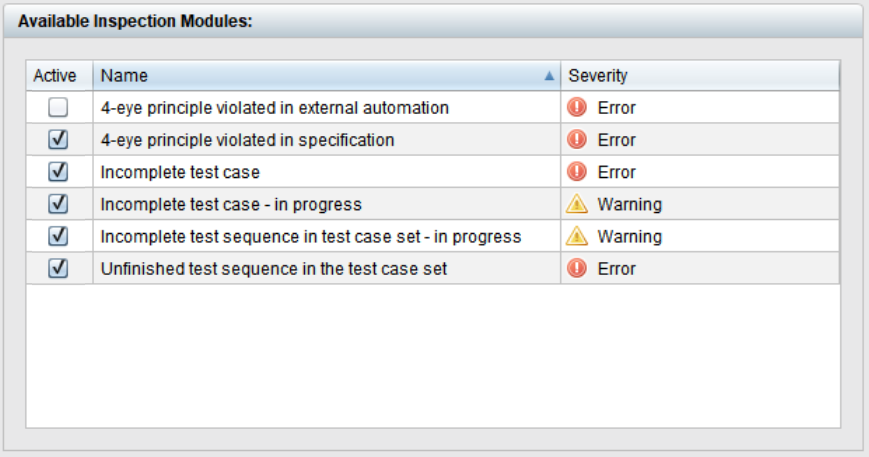
Task: Enable the 4-eye principle external automation checkbox
Action: pos(58,107)
